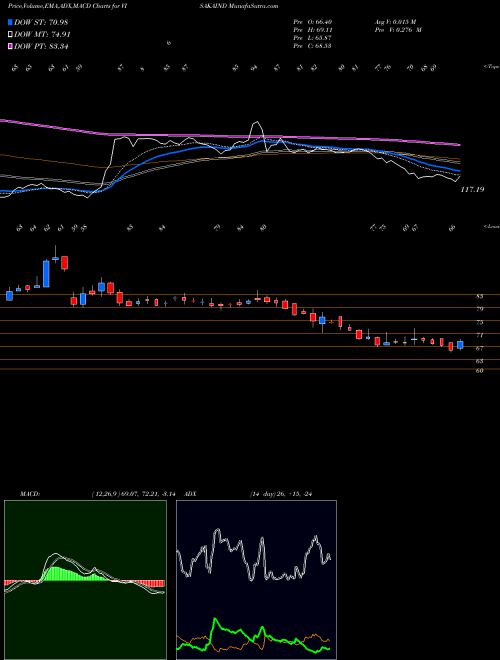The width and height of the screenshot is (500, 660).
Task: Click the 'ADX' indicator label
Action: coord(191,494)
